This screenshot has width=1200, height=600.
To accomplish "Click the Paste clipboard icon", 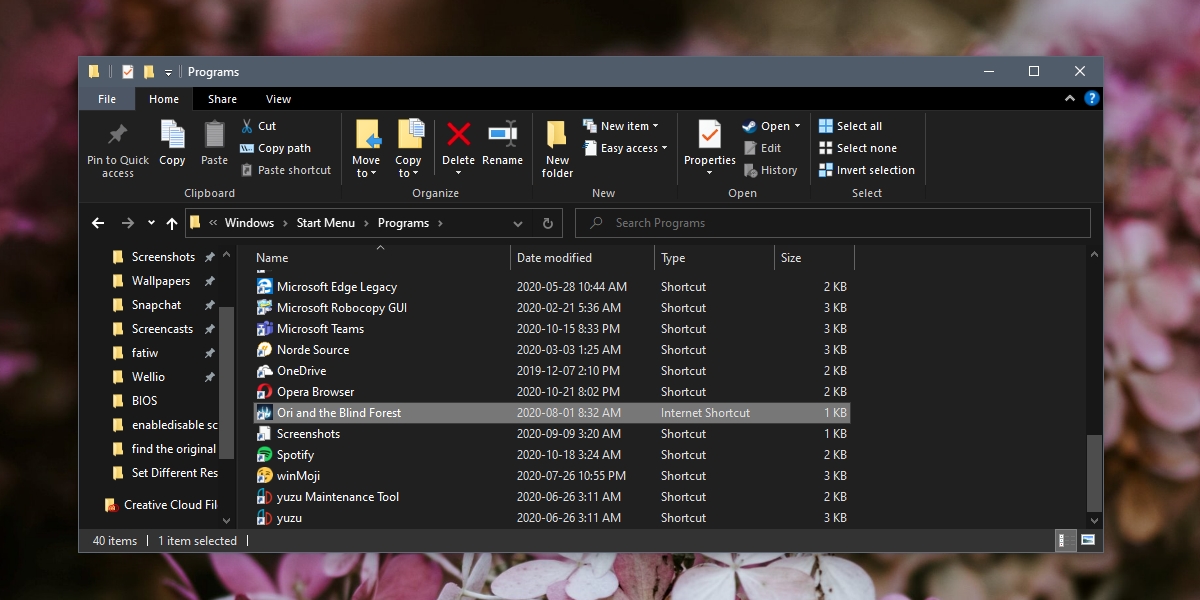I will tap(214, 135).
